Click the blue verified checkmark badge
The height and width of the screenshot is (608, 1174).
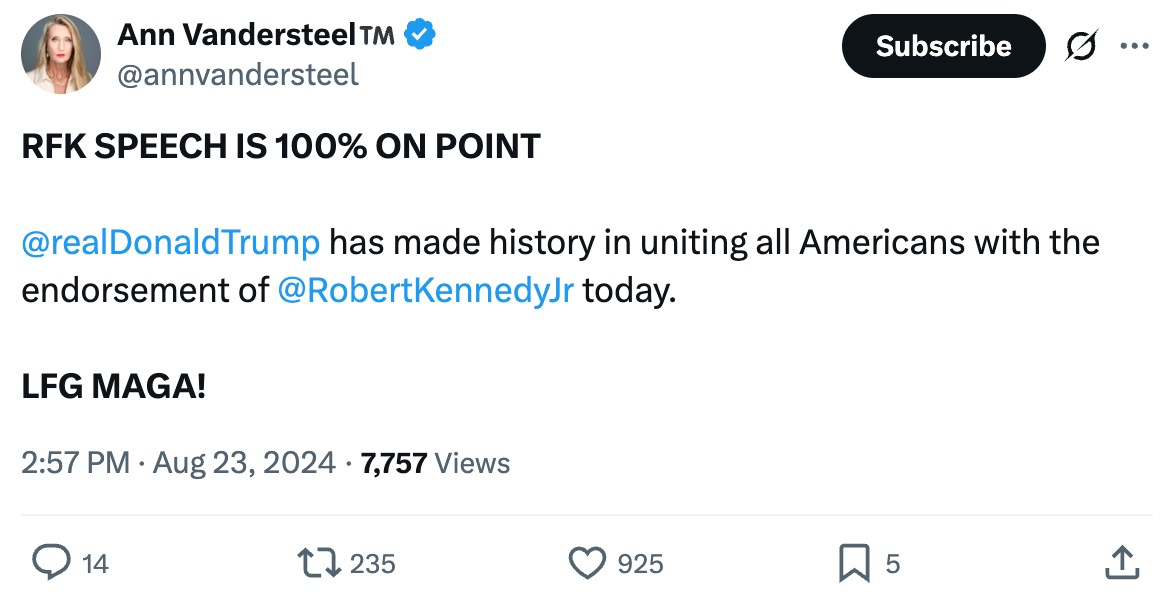pyautogui.click(x=420, y=36)
